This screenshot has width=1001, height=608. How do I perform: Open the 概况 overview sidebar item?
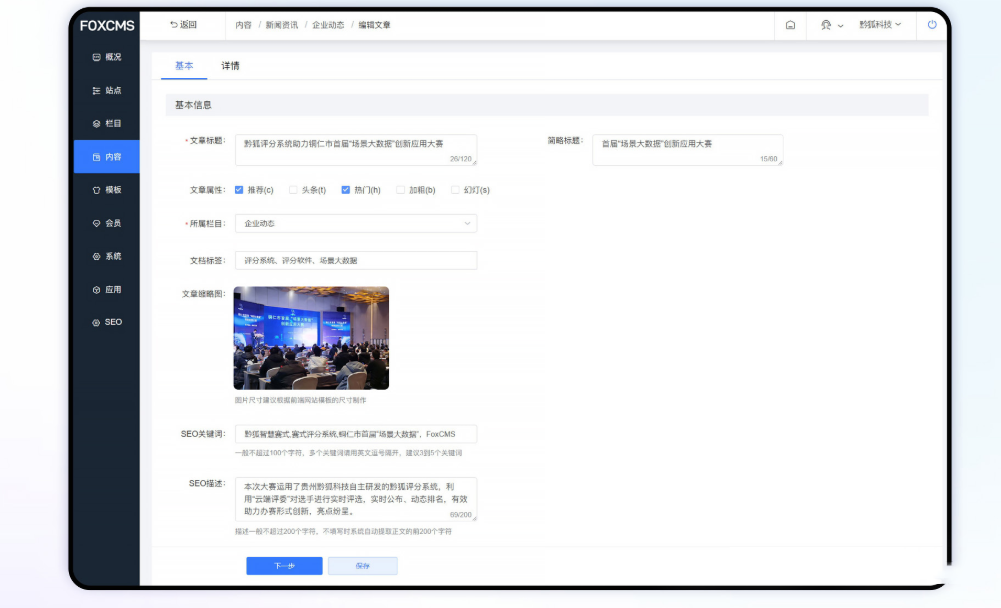point(106,57)
